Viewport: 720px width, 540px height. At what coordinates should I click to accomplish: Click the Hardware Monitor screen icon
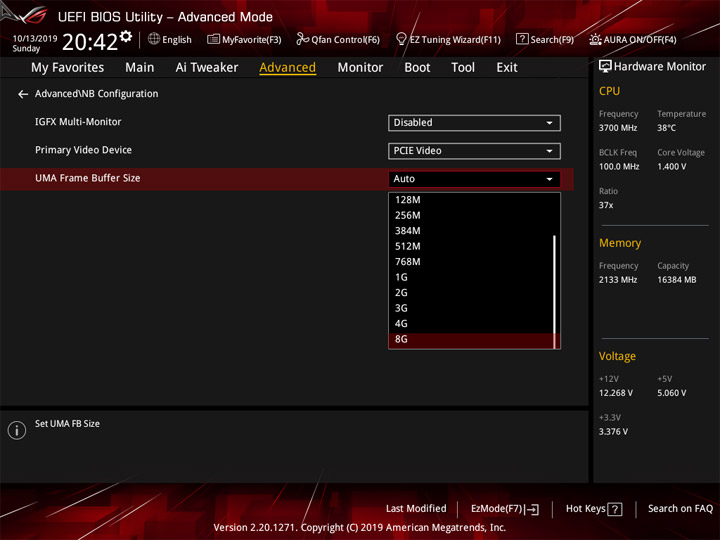point(605,67)
